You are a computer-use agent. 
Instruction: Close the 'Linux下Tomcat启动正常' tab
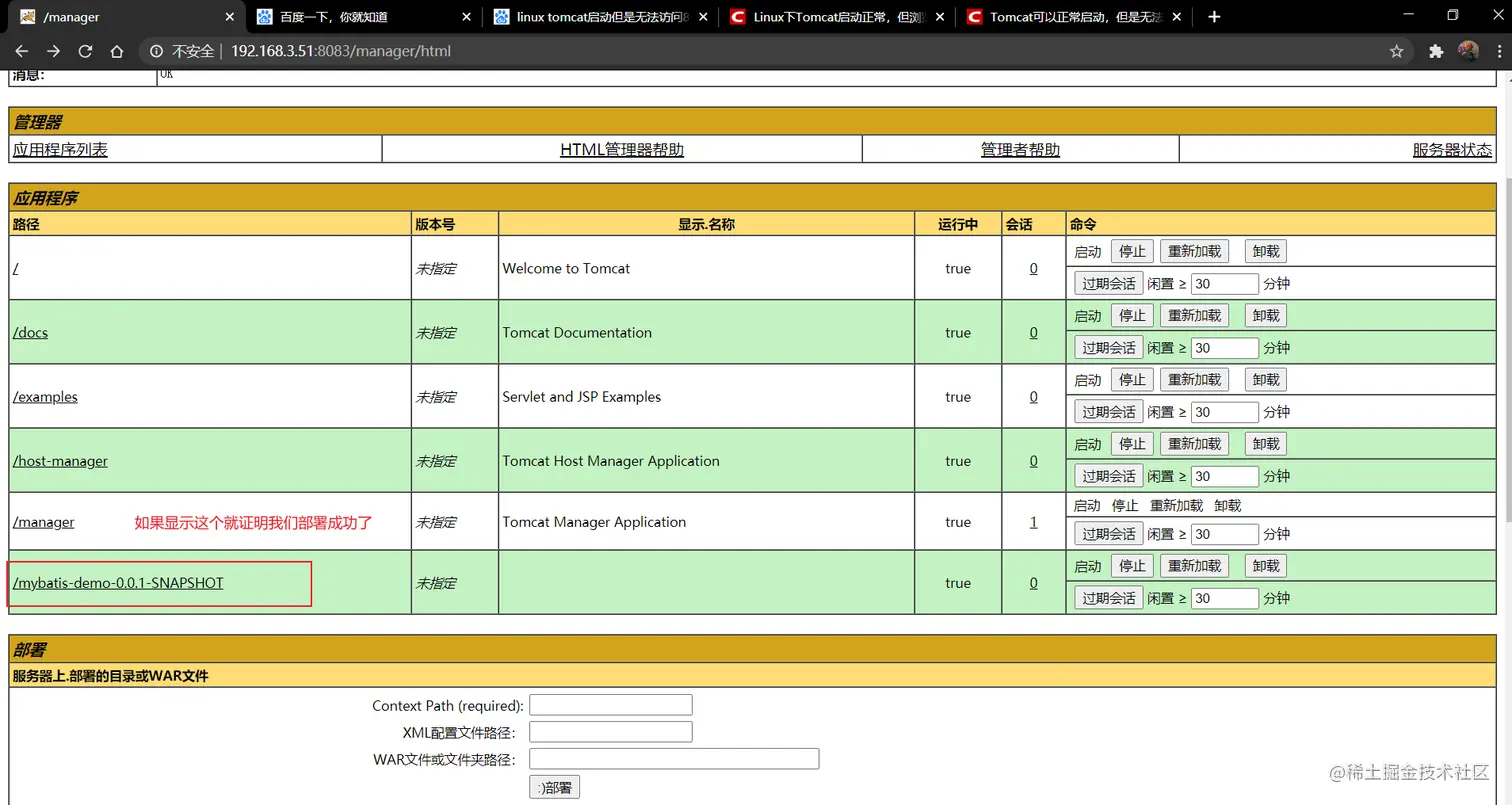tap(939, 17)
